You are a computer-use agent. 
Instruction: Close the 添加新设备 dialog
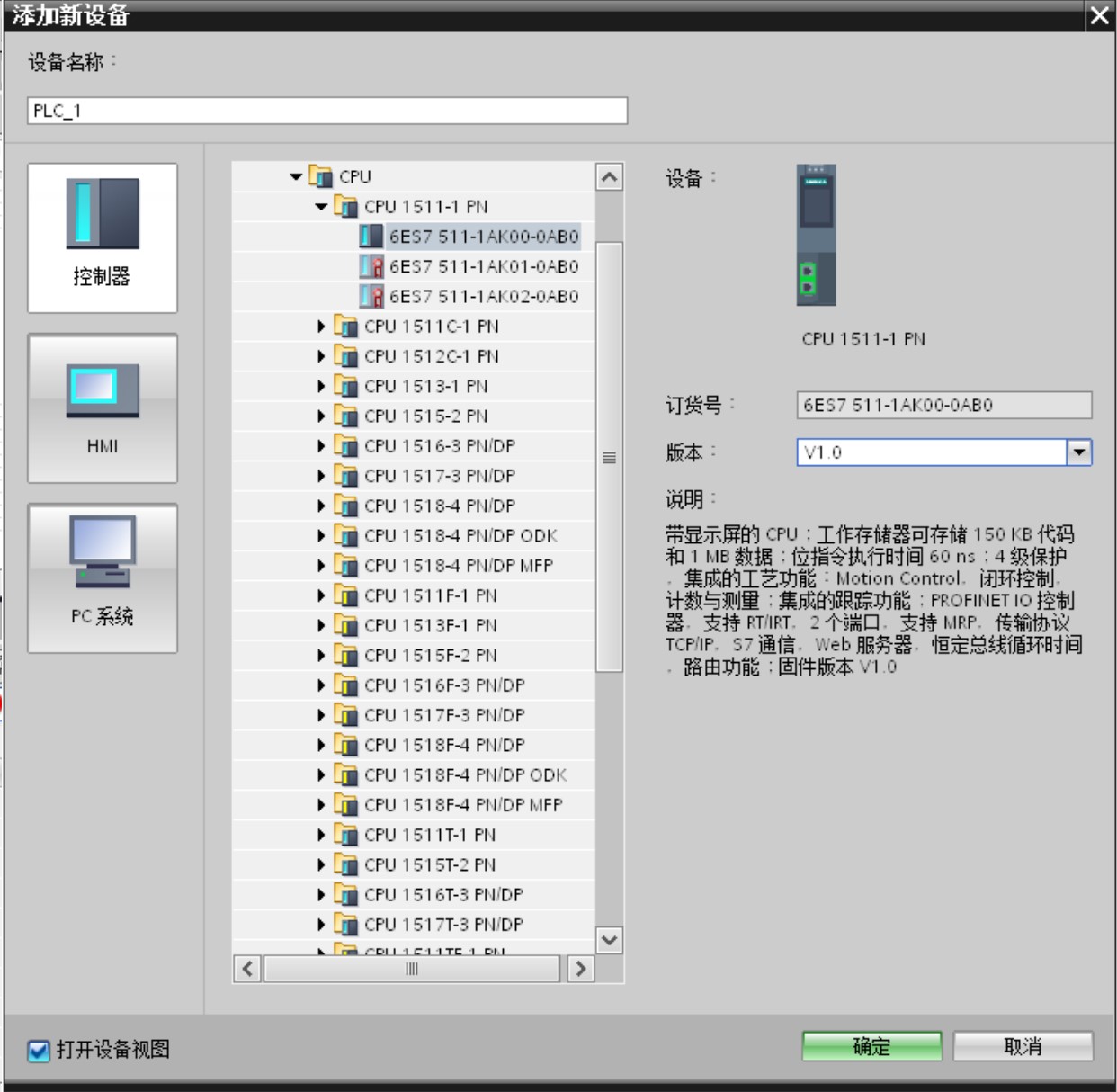pos(1099,15)
